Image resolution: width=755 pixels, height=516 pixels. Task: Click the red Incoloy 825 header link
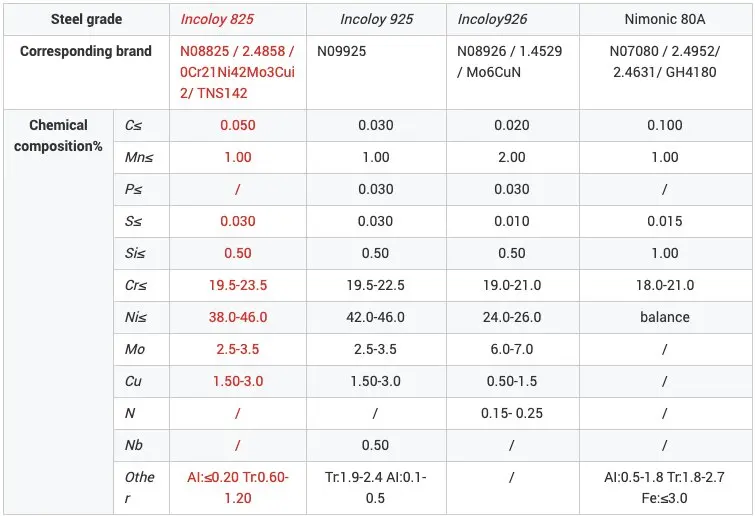coord(217,19)
